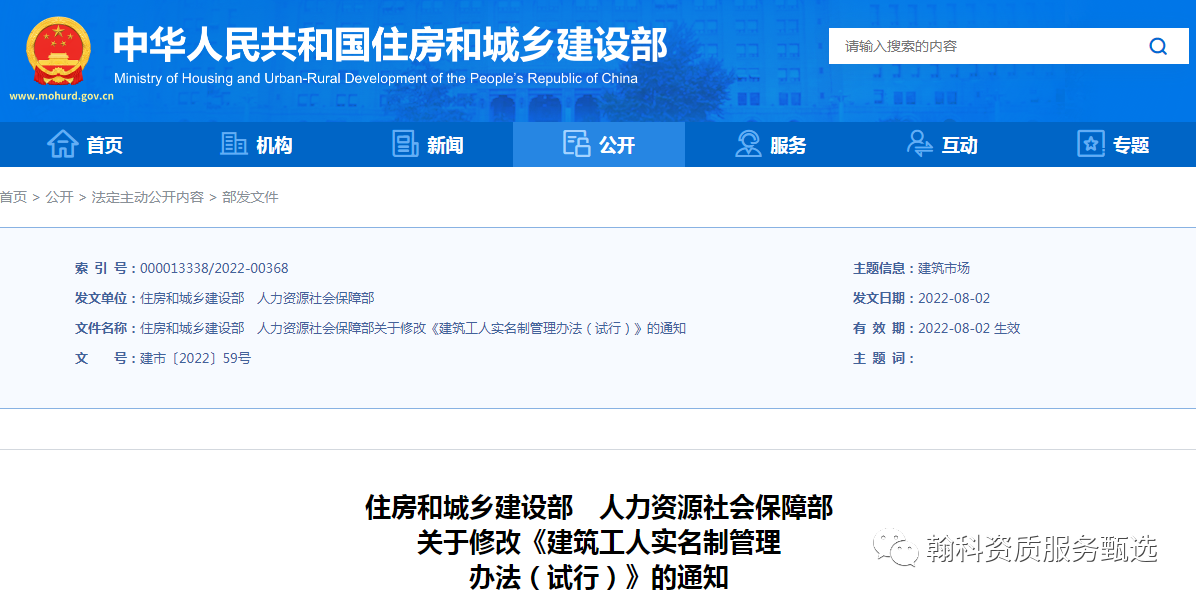
Task: Open the 首页 breadcrumb link
Action: point(13,197)
